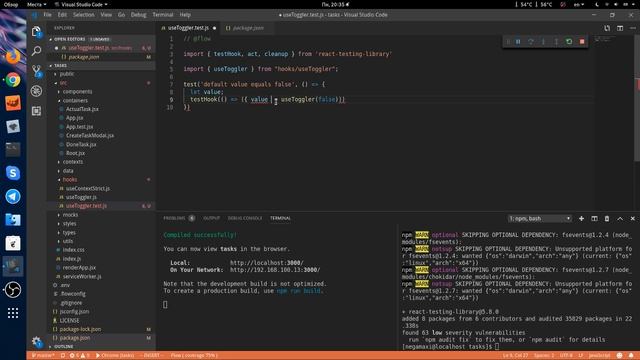640x360 pixels.
Task: Click debug Step Out button
Action: click(x=556, y=42)
